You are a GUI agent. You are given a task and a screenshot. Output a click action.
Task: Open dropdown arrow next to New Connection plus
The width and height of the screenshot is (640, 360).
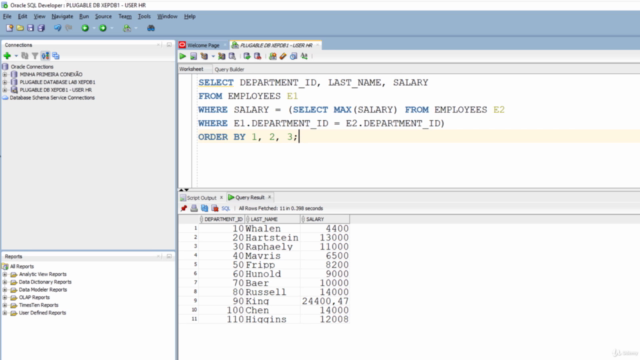pyautogui.click(x=16, y=56)
